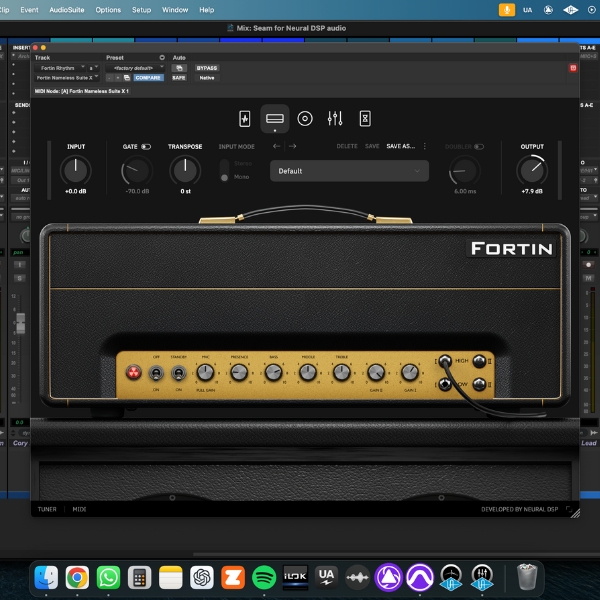Click the plugin window resize corner icon
The image size is (600, 600).
[x=575, y=514]
